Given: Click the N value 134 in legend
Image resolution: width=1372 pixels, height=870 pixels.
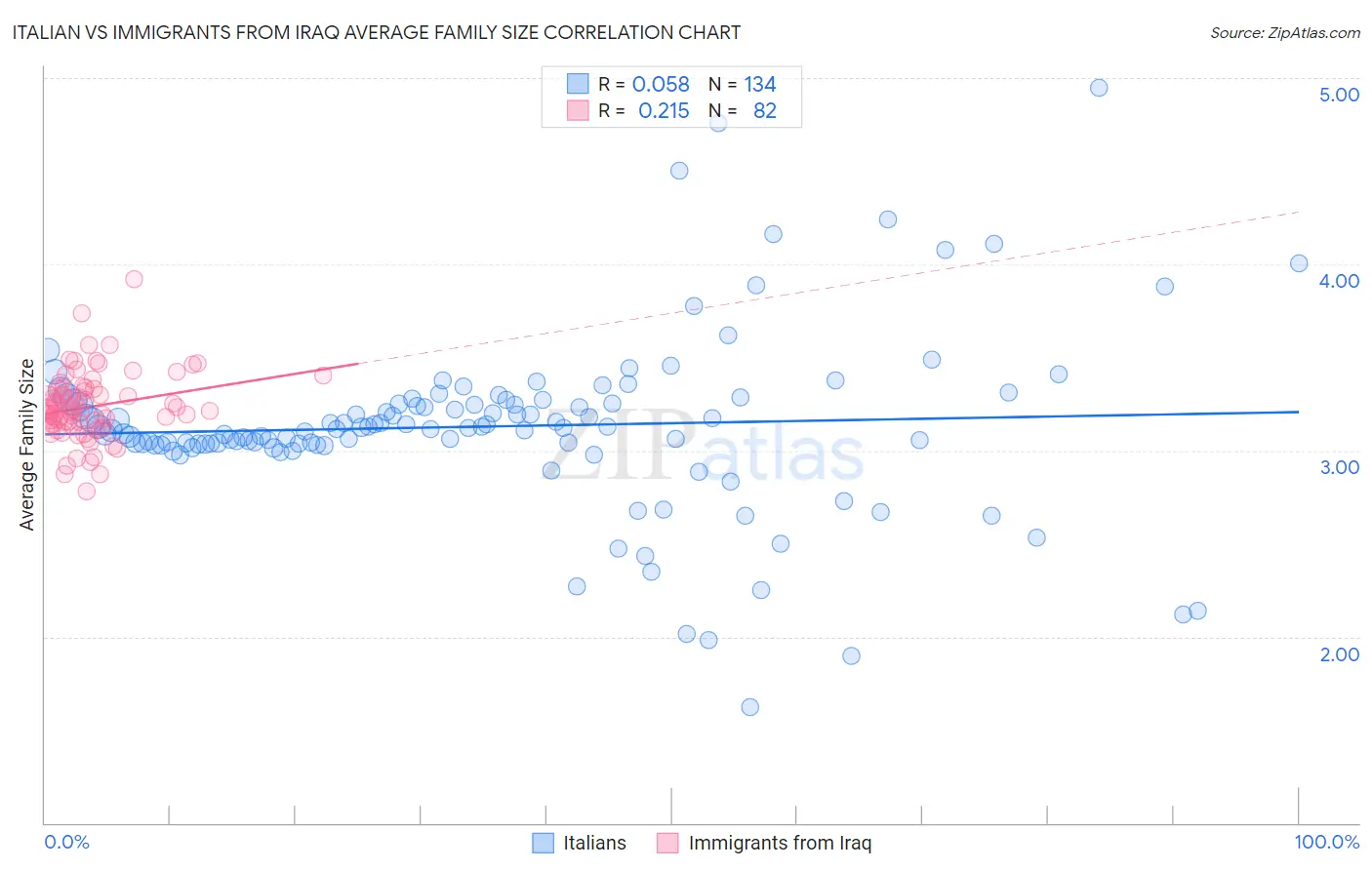Looking at the screenshot, I should pos(760,84).
